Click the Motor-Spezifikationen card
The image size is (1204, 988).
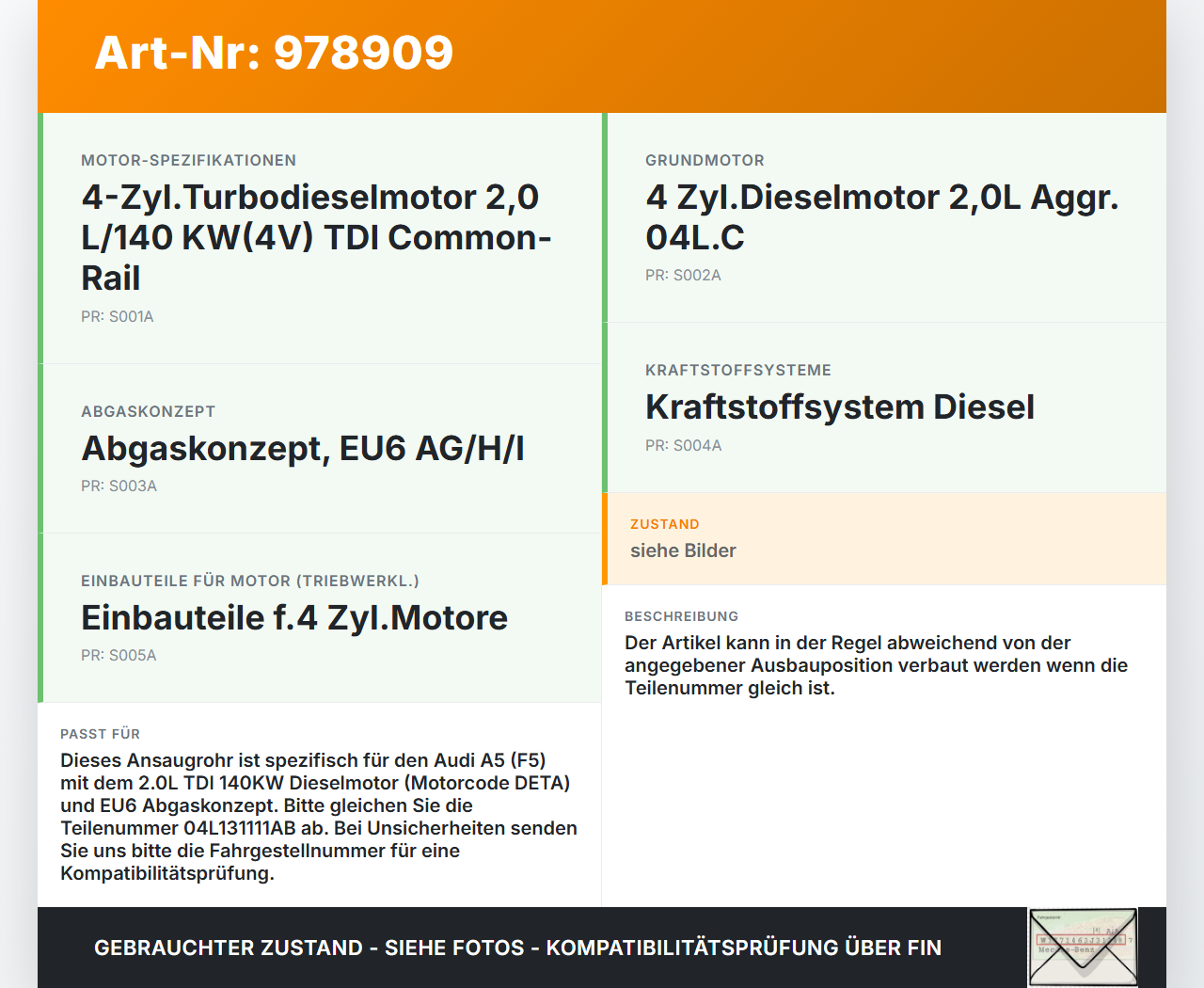320,235
